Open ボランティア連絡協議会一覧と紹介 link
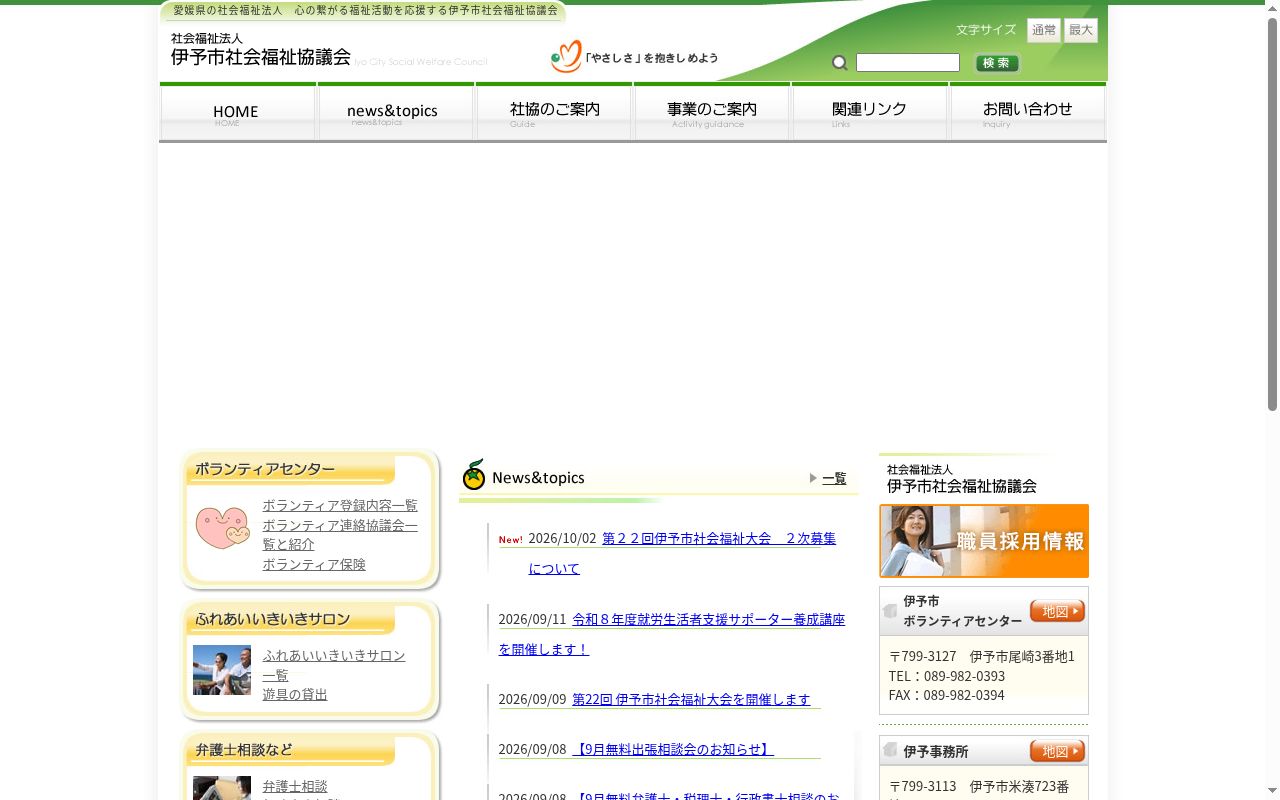The height and width of the screenshot is (800, 1280). point(340,535)
